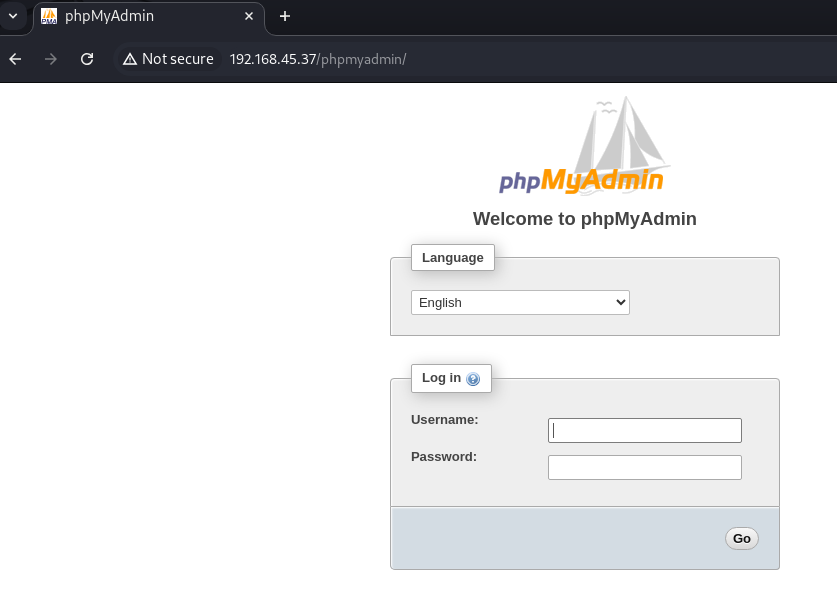This screenshot has width=837, height=590.
Task: Click the browser back arrow
Action: tap(15, 59)
